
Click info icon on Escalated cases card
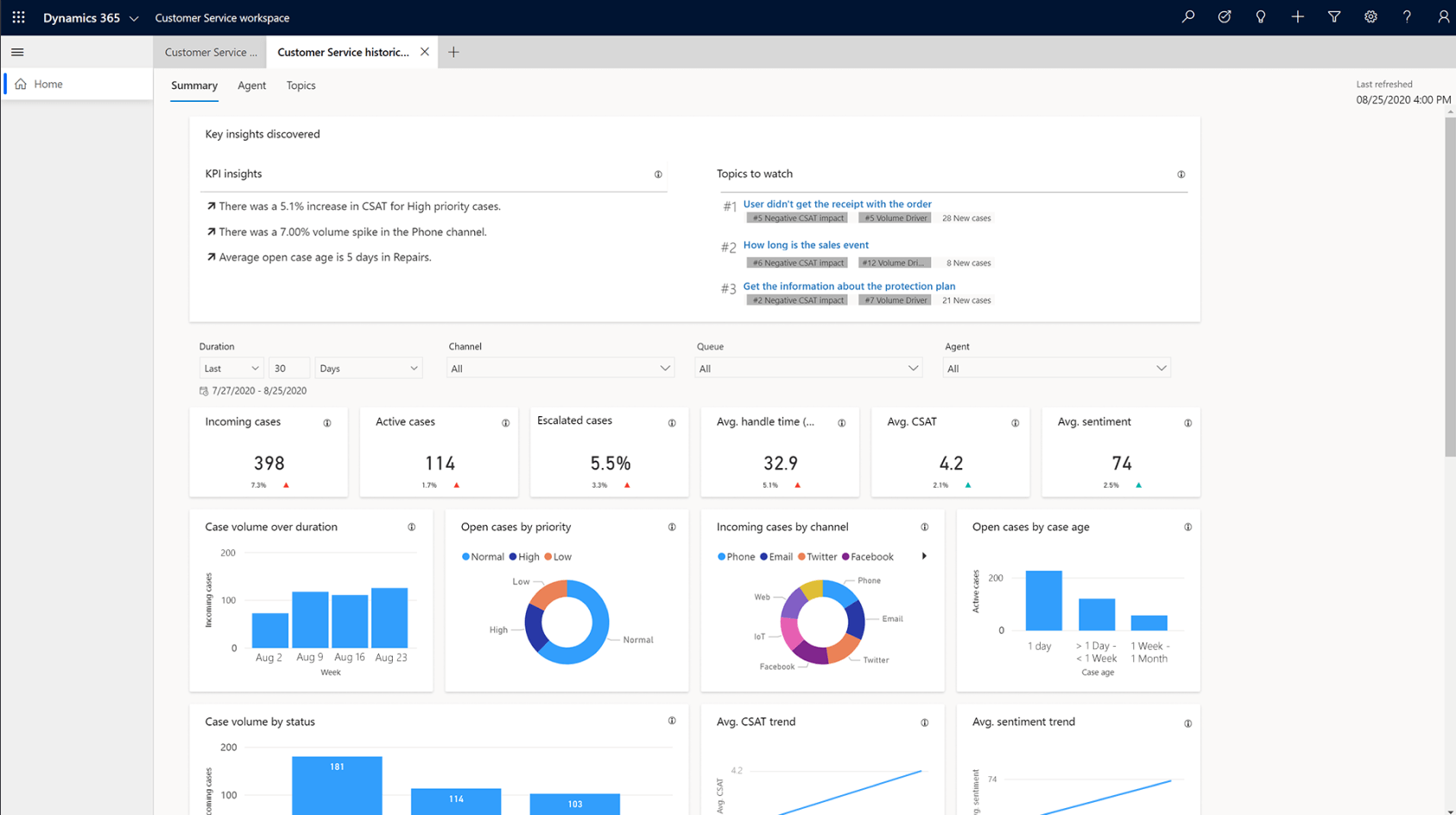coord(672,423)
